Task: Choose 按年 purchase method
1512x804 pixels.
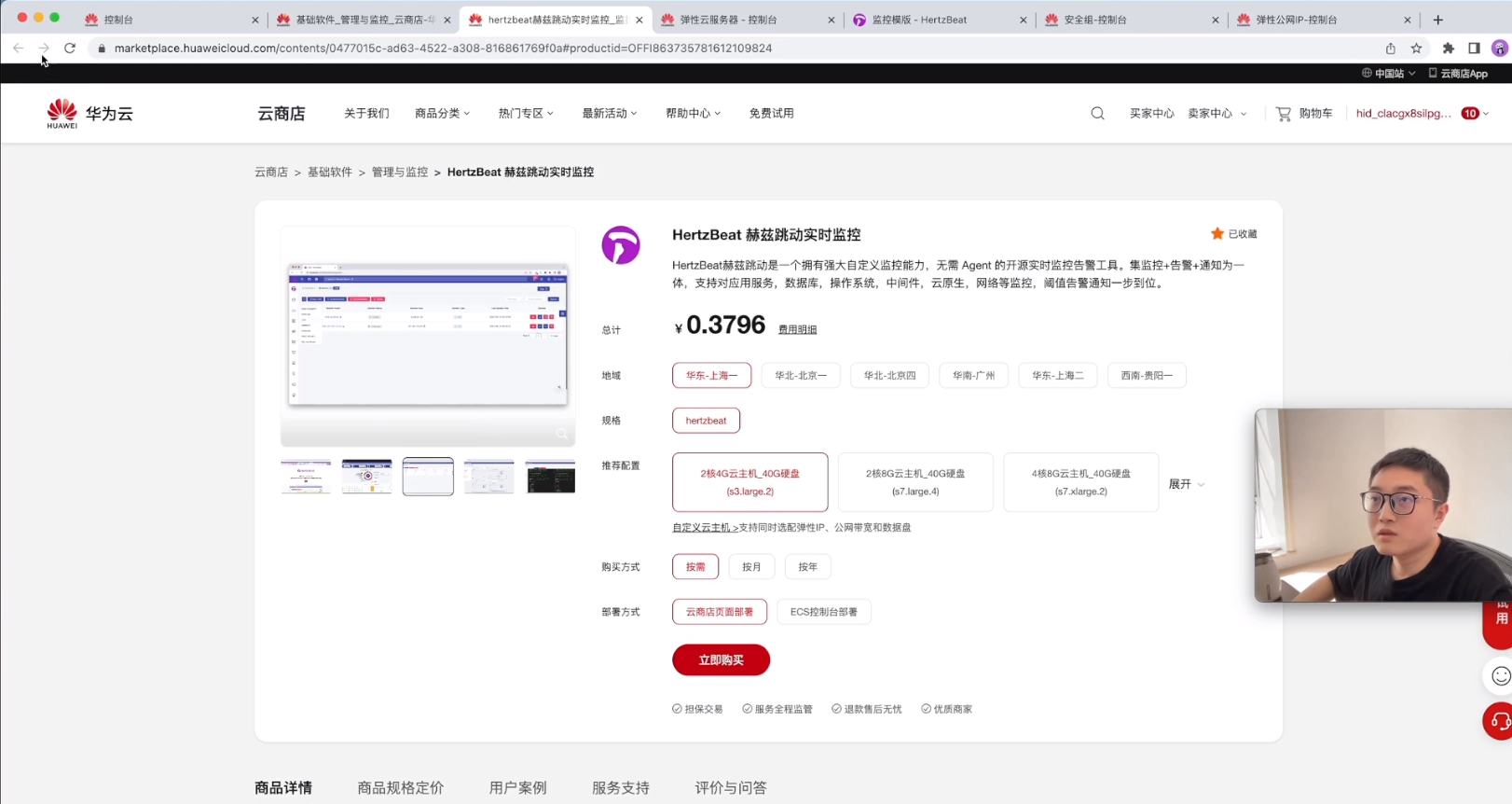Action: (x=807, y=567)
